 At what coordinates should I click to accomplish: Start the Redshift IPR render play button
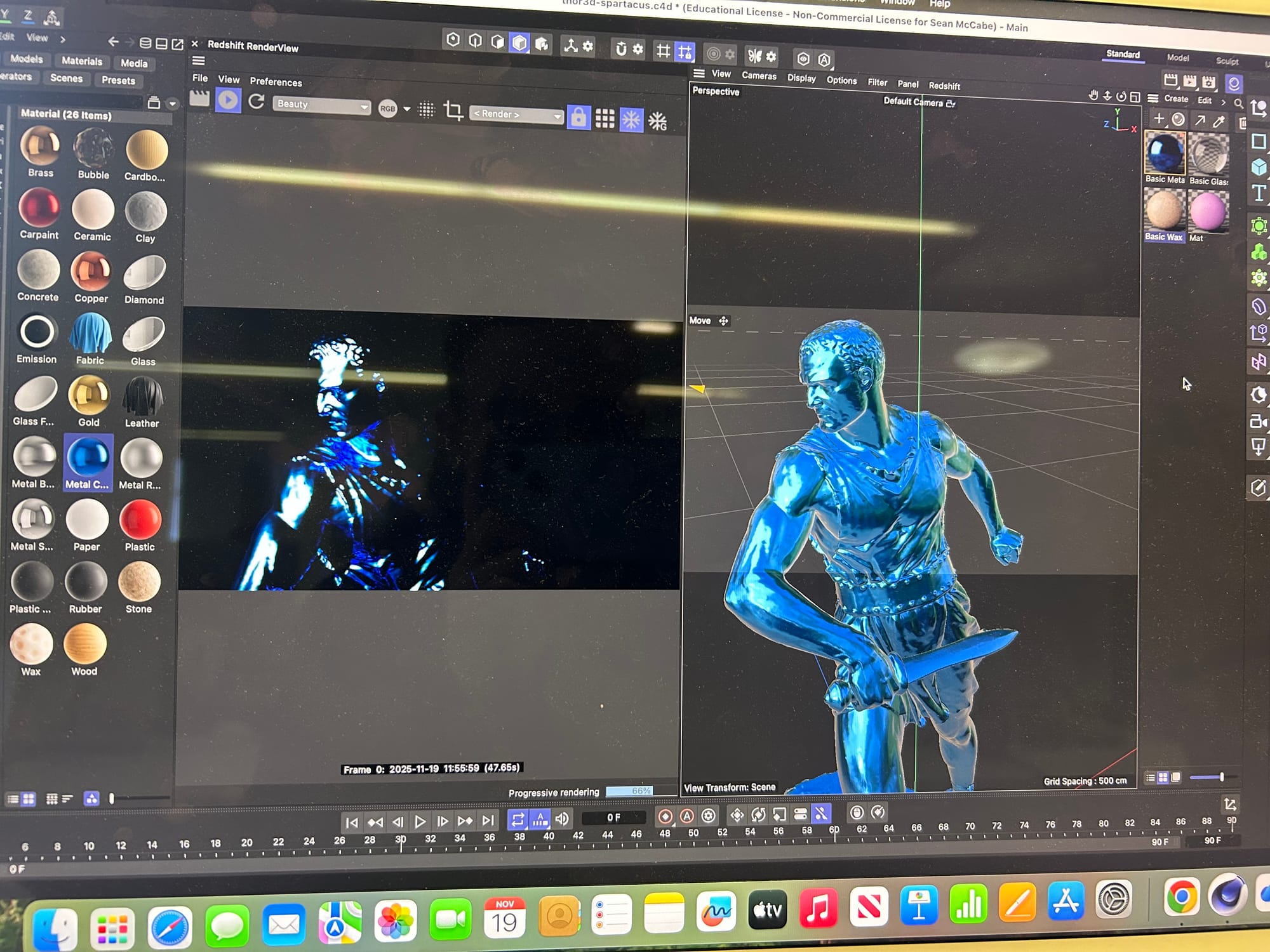pos(228,100)
